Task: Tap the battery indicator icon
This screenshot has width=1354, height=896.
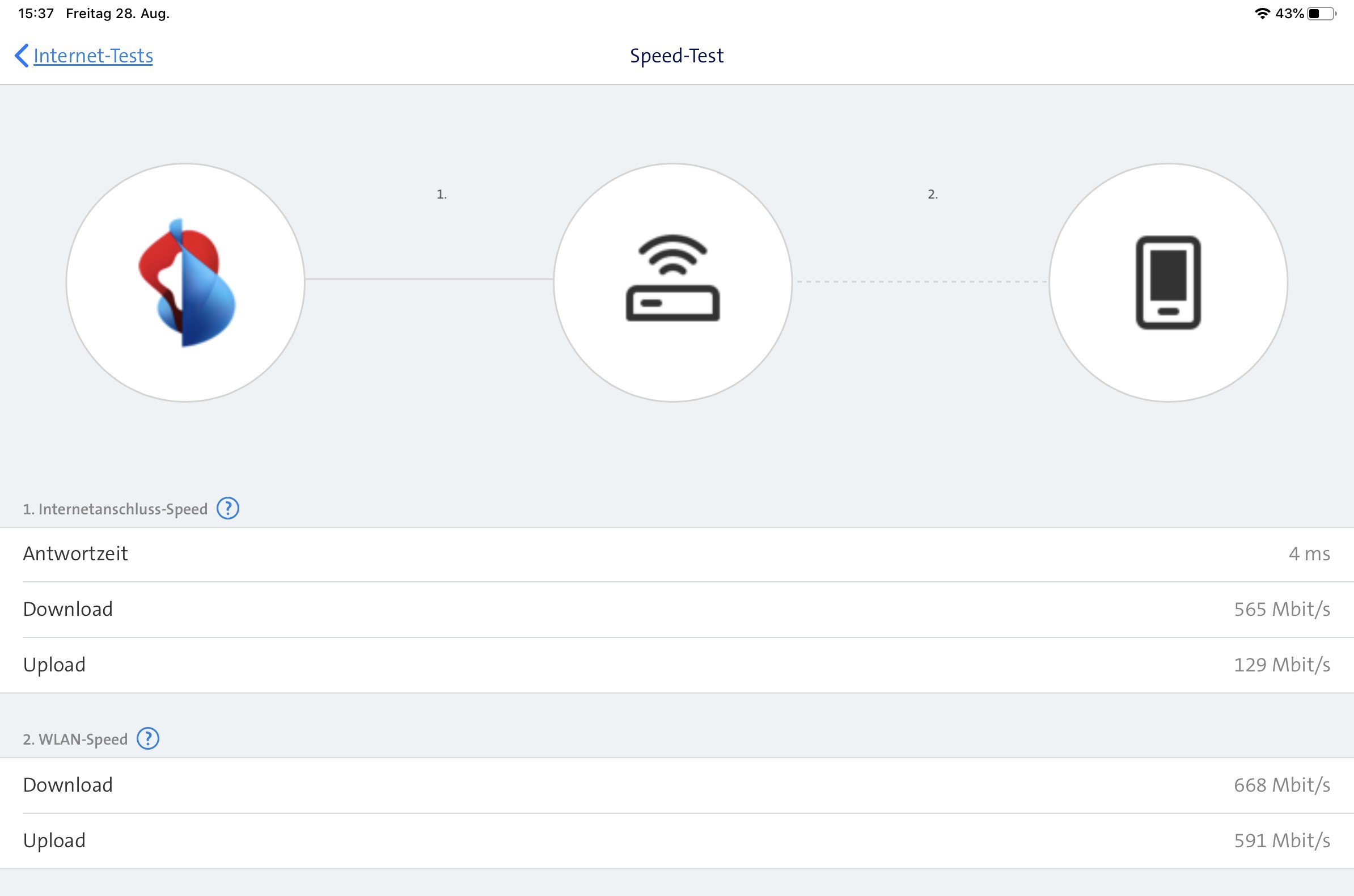Action: [x=1322, y=13]
